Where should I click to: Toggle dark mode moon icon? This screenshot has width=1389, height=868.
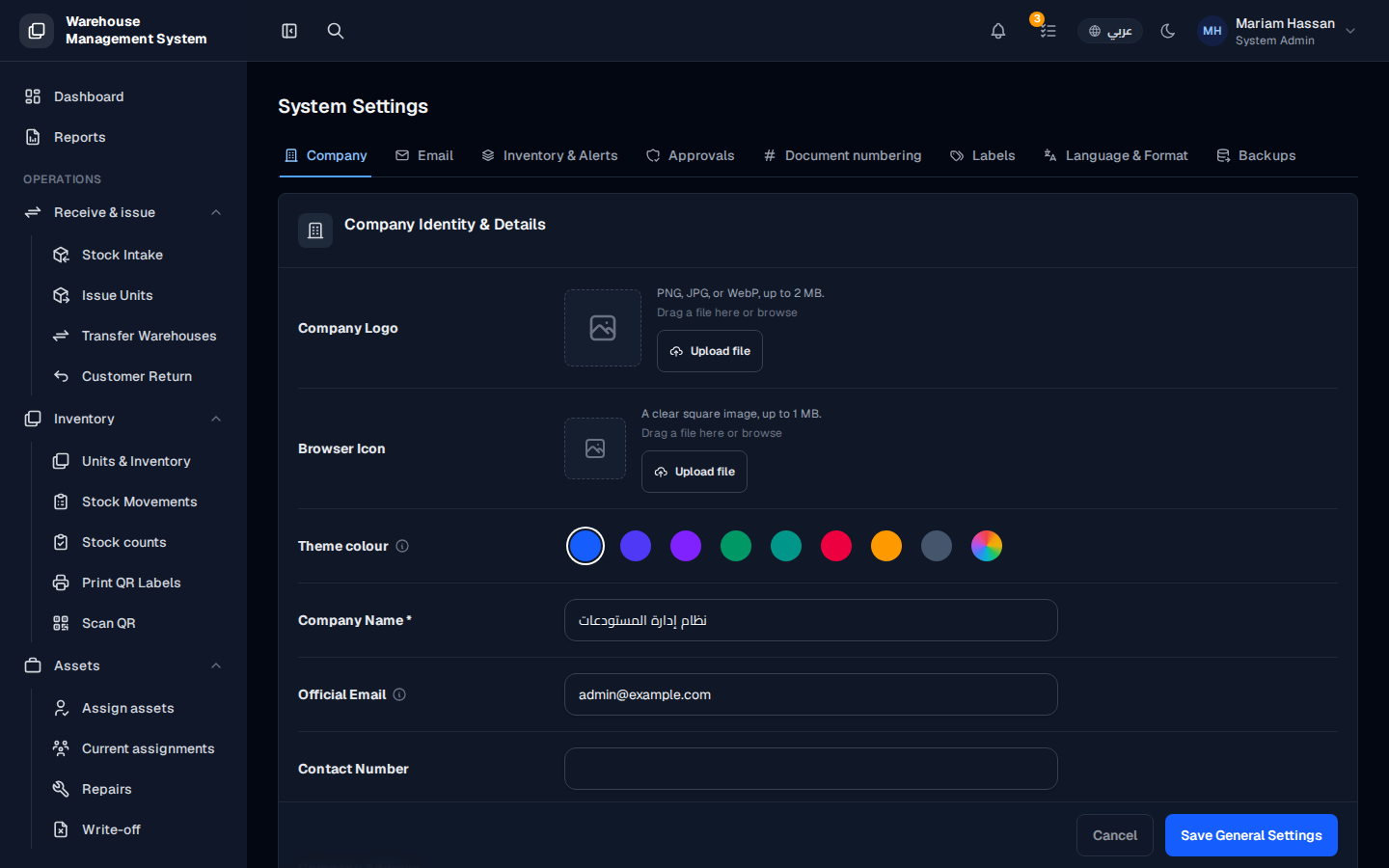pyautogui.click(x=1168, y=31)
